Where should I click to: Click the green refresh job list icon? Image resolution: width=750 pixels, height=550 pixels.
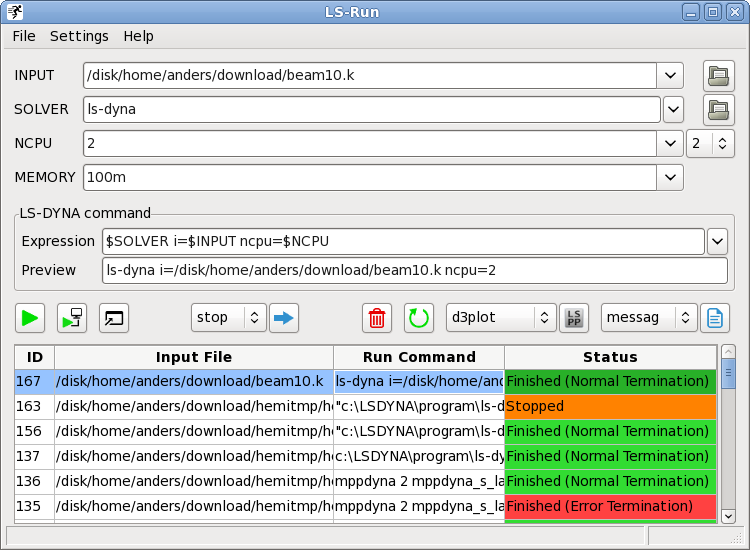coord(419,318)
